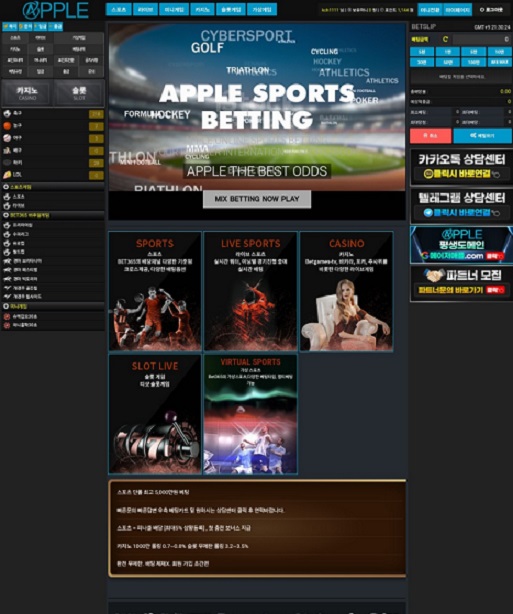Open the casino tab in top navigation
Image resolution: width=513 pixels, height=614 pixels.
pyautogui.click(x=202, y=9)
